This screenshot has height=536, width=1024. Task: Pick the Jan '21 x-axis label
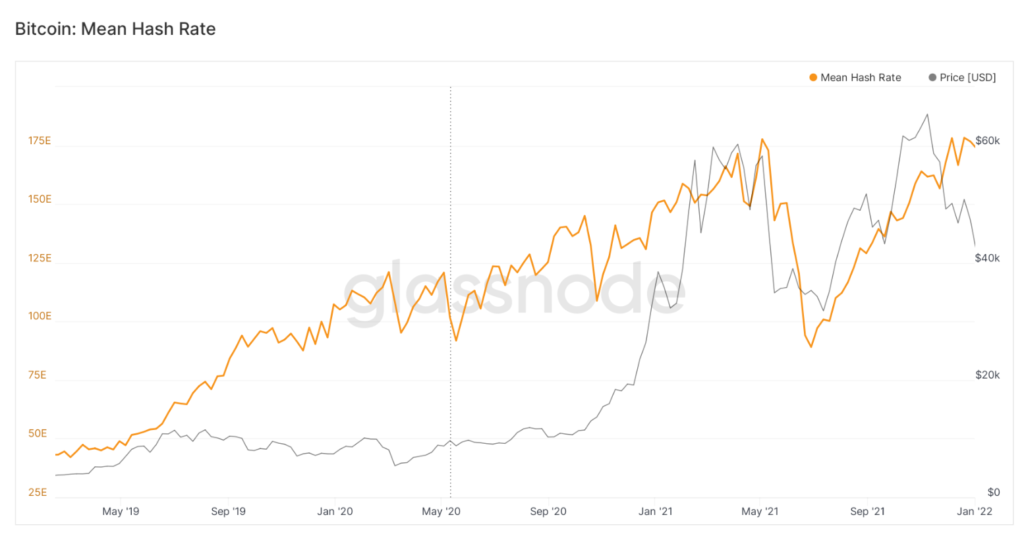[x=655, y=512]
